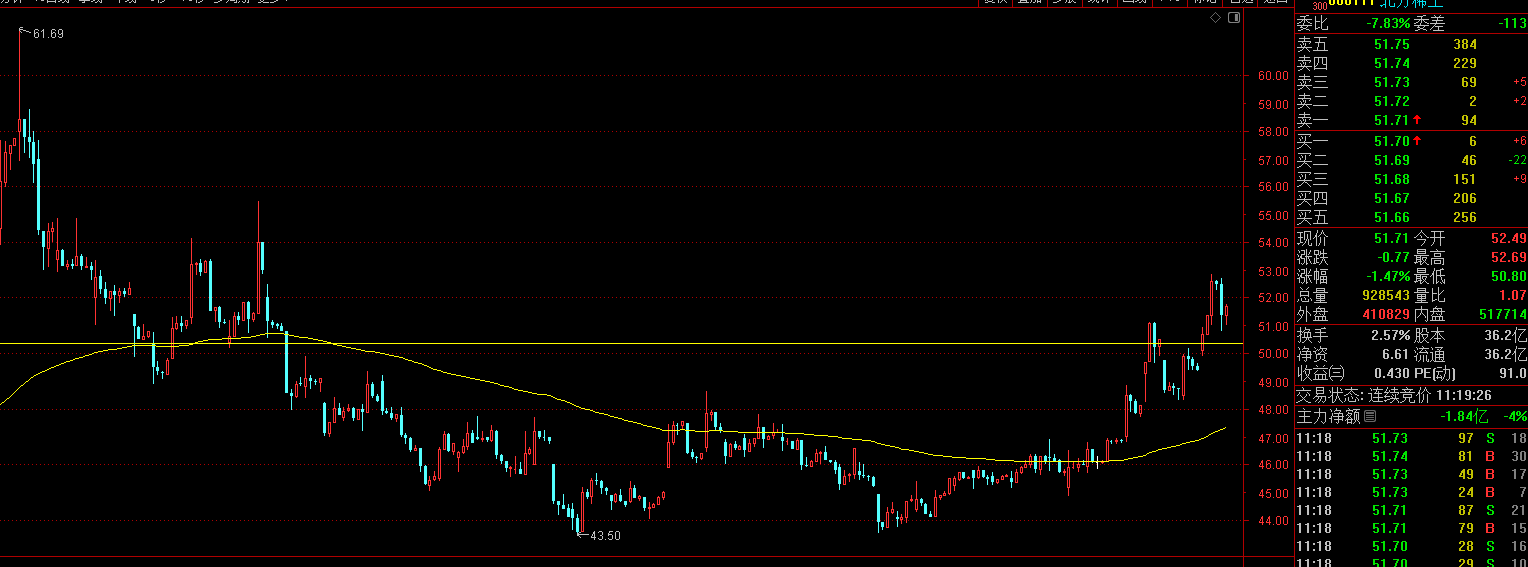Click the PE(动) value 91.0
The image size is (1528, 567).
point(1512,373)
